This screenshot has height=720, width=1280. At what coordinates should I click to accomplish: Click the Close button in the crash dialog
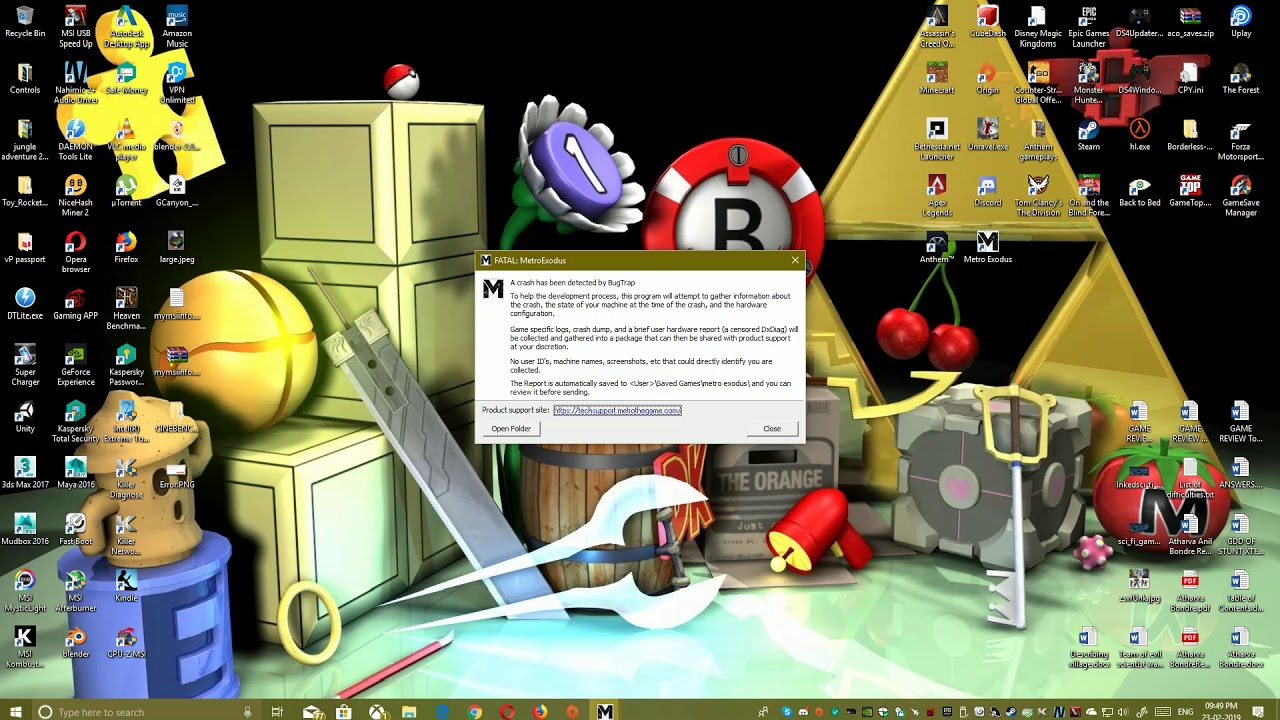pos(772,429)
